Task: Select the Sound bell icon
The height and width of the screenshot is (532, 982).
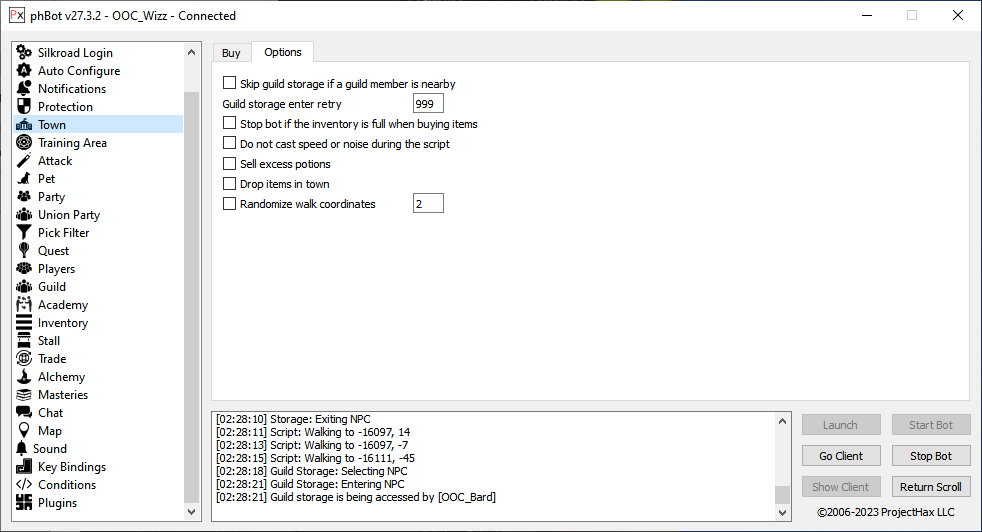Action: click(x=22, y=449)
